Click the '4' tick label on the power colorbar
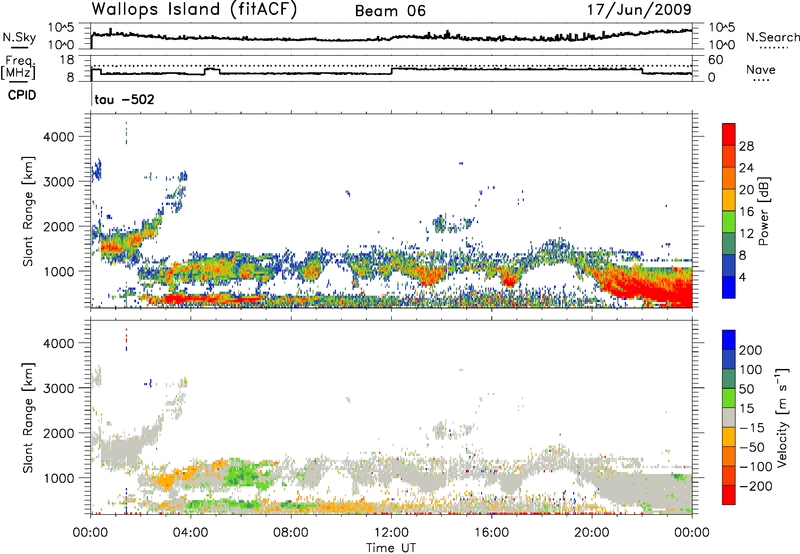 point(742,278)
